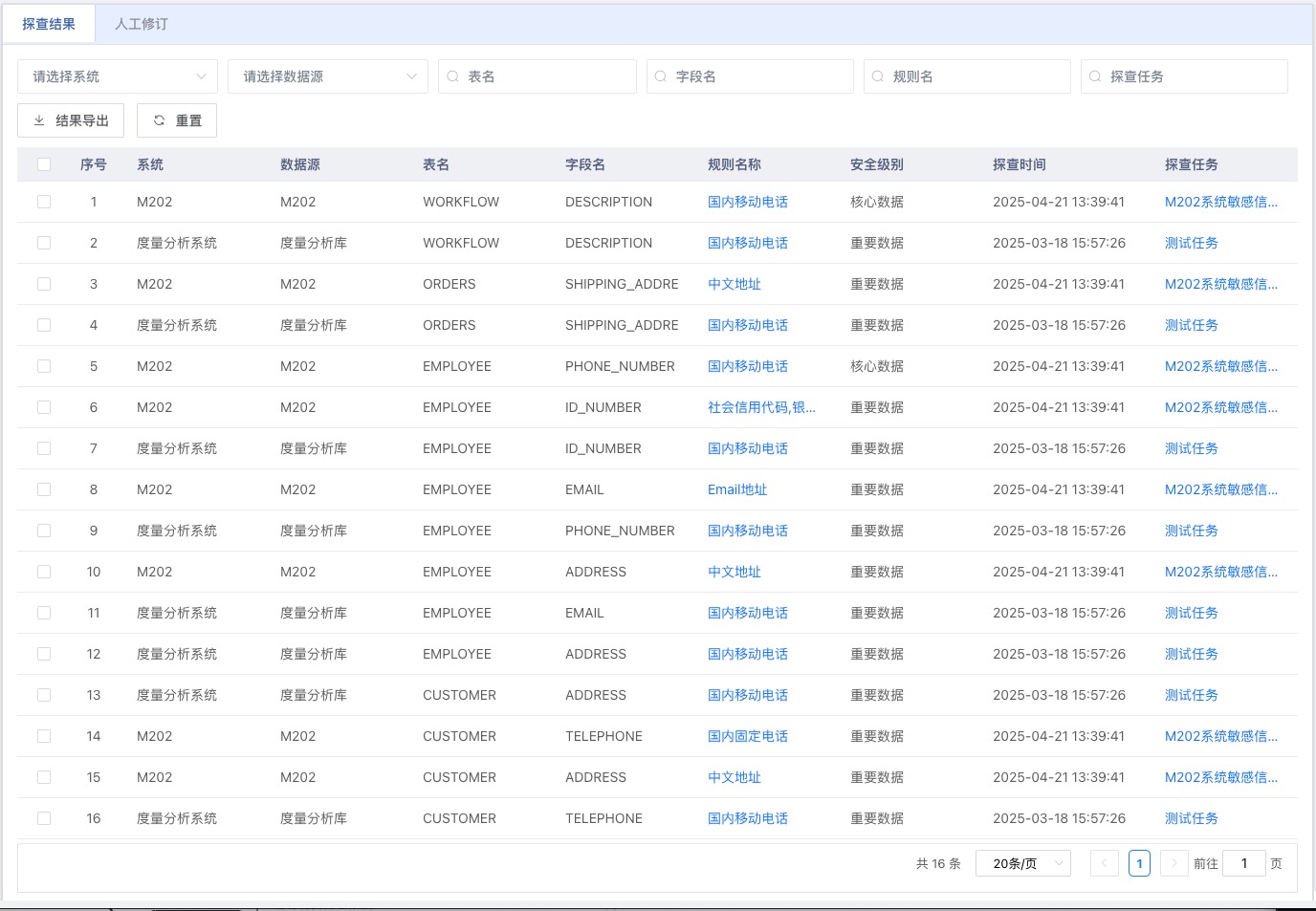Click search icon in 规则名 field

(878, 76)
